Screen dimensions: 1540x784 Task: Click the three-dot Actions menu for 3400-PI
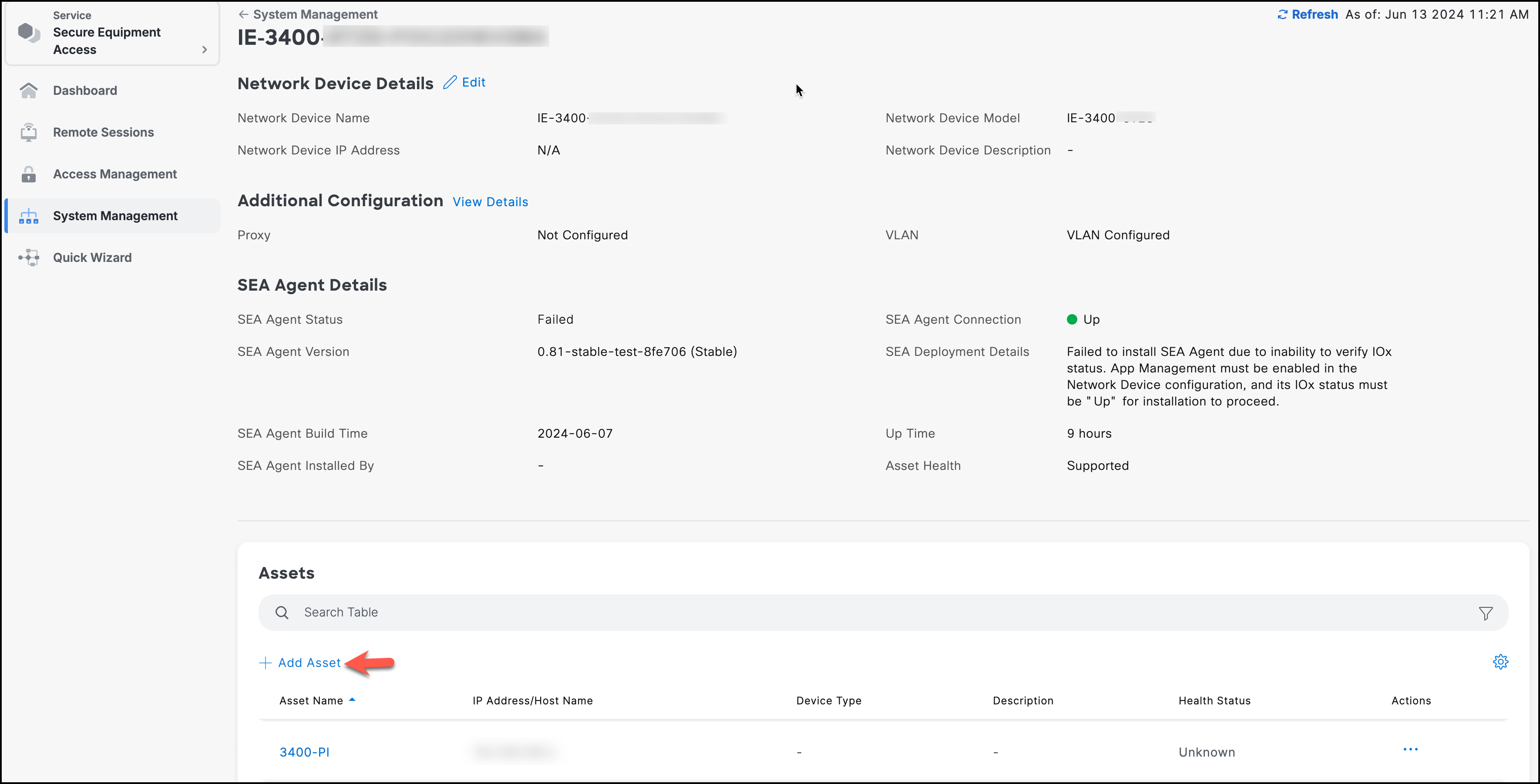tap(1411, 752)
